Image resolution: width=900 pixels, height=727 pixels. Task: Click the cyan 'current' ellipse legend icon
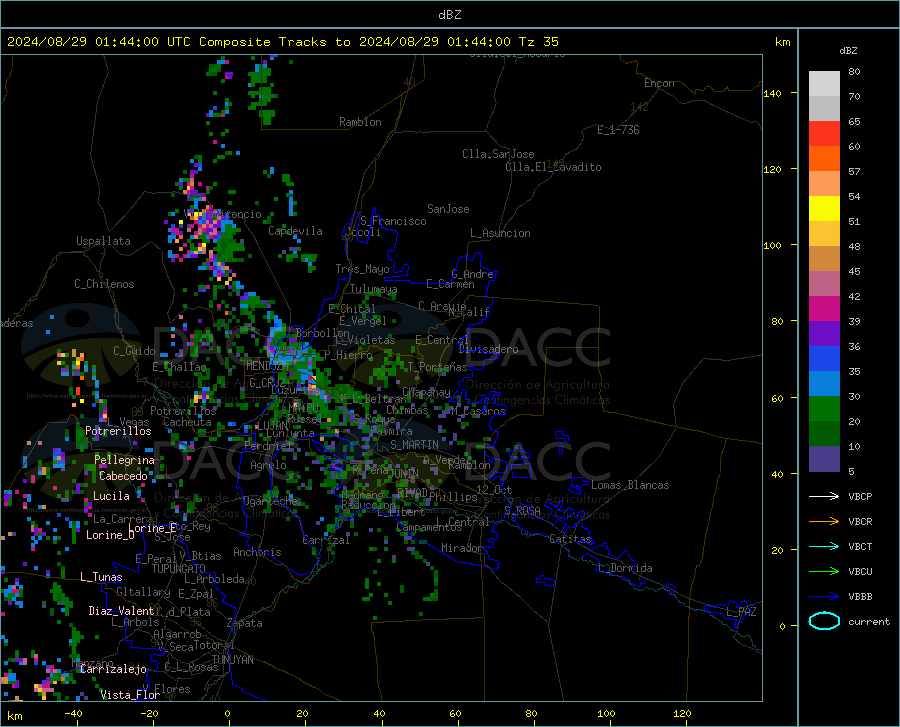click(x=824, y=621)
